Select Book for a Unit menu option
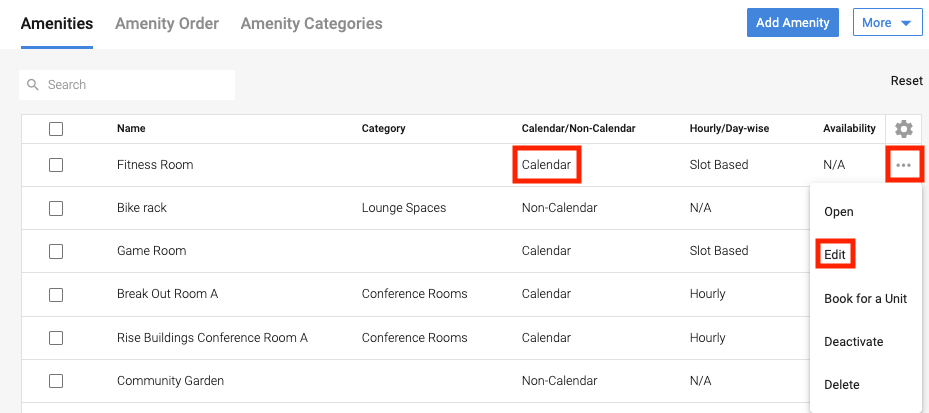 pos(865,298)
